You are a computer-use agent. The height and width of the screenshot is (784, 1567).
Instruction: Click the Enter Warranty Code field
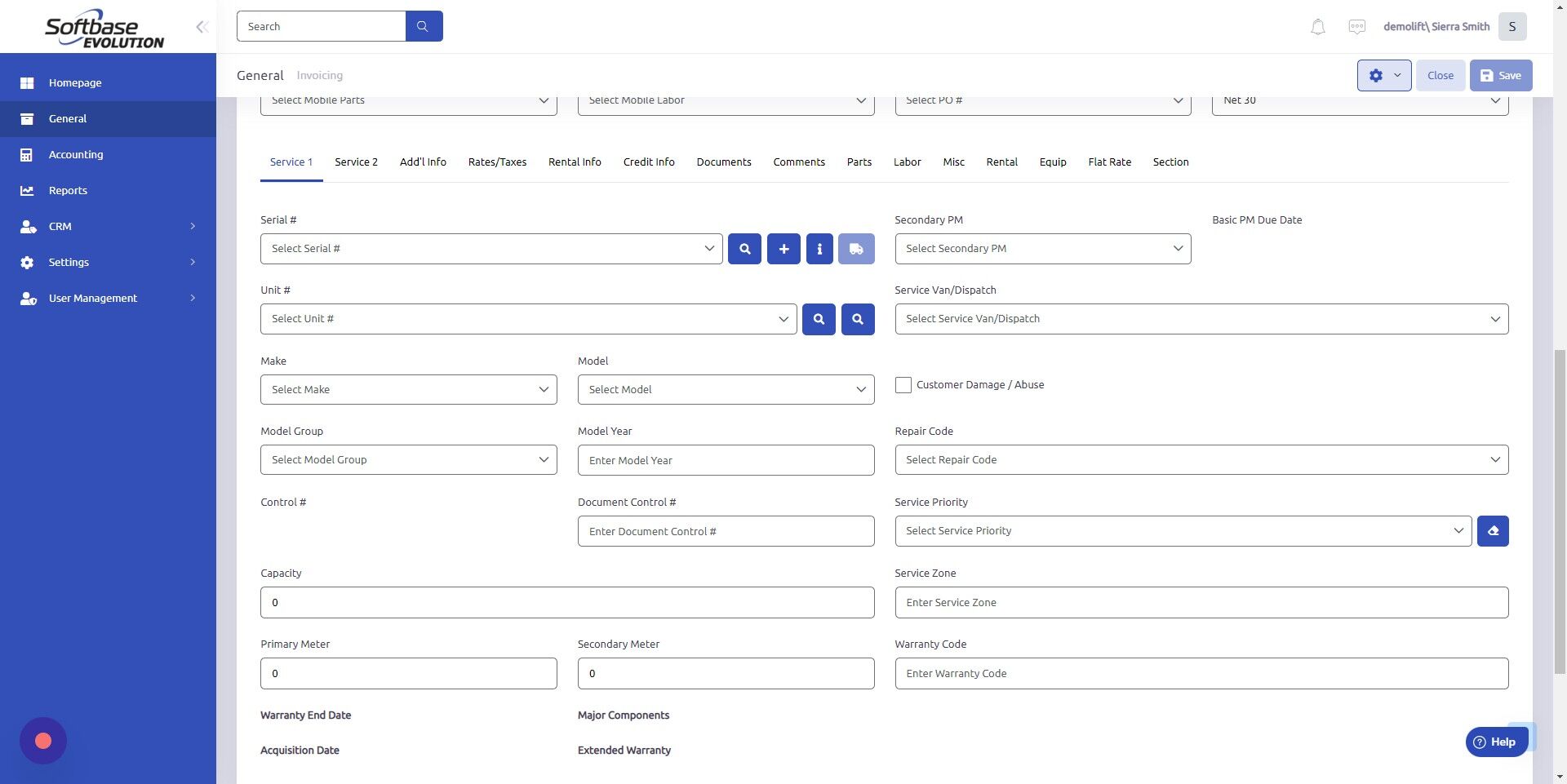click(x=1201, y=673)
